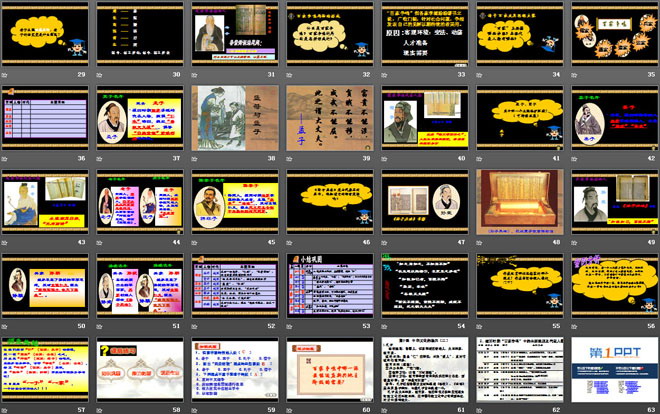
Task: Select slide 61 thumbnail with white text document
Action: click(x=425, y=369)
